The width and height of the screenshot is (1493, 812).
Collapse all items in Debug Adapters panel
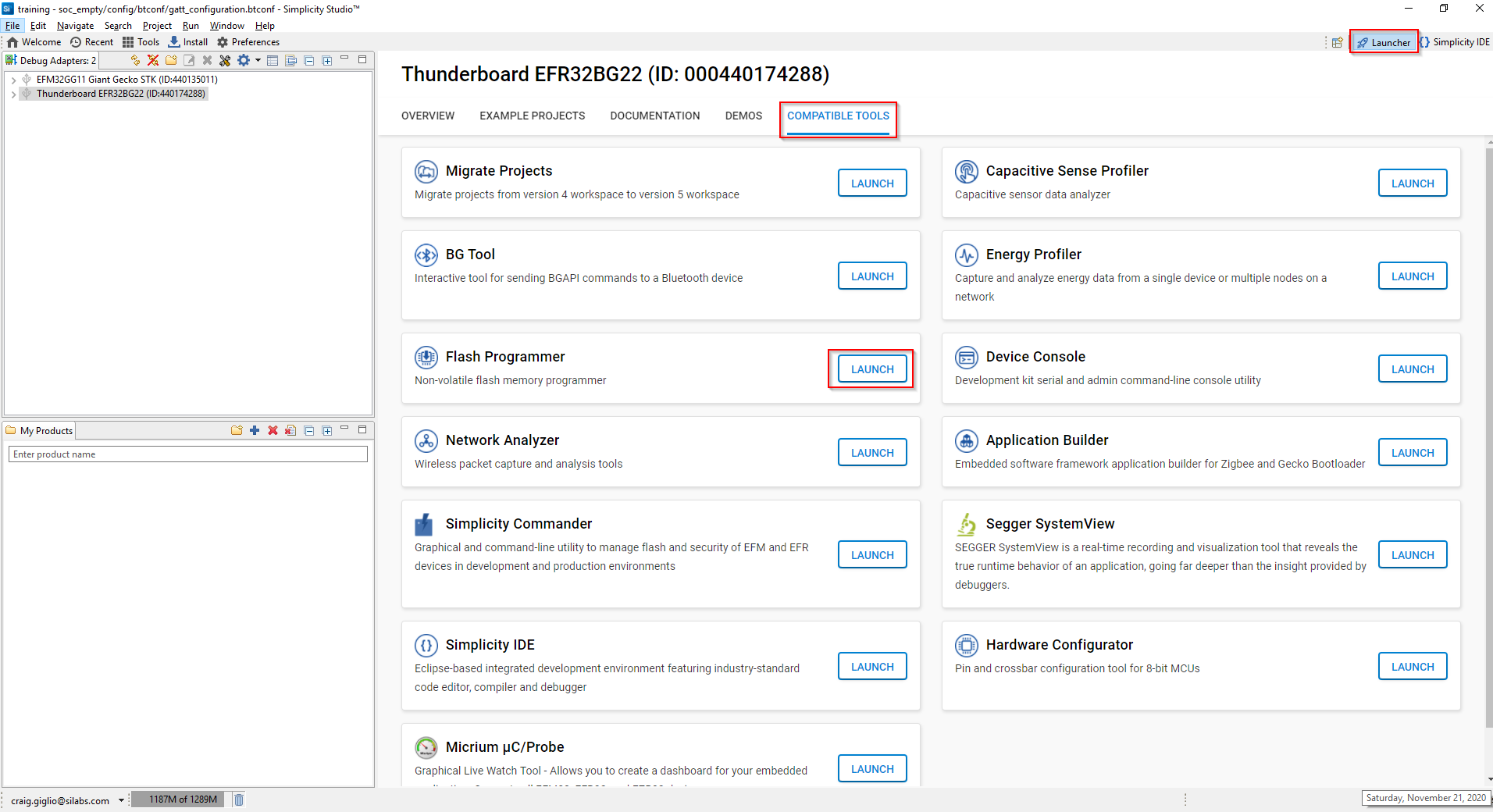click(309, 60)
